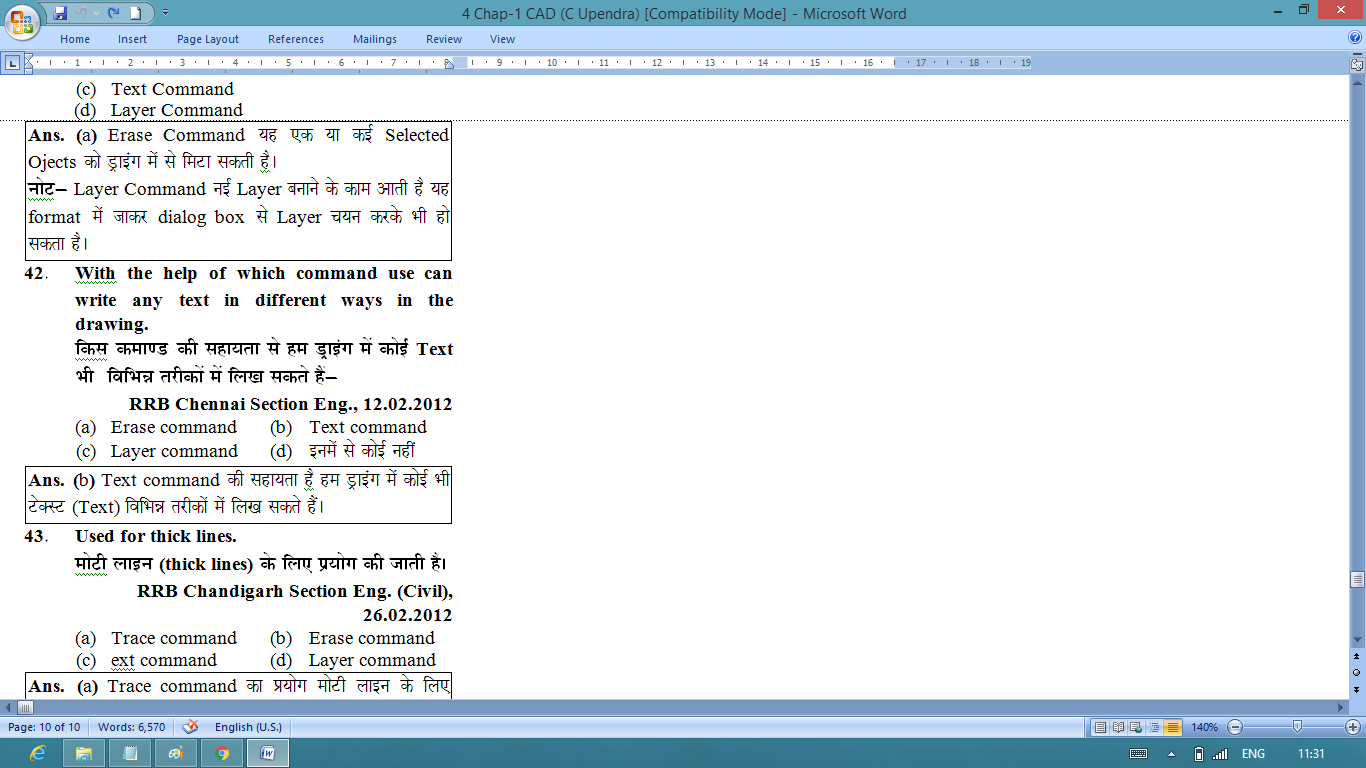Switch to Print Layout view
Screen dimensions: 1366x768
click(x=1100, y=727)
